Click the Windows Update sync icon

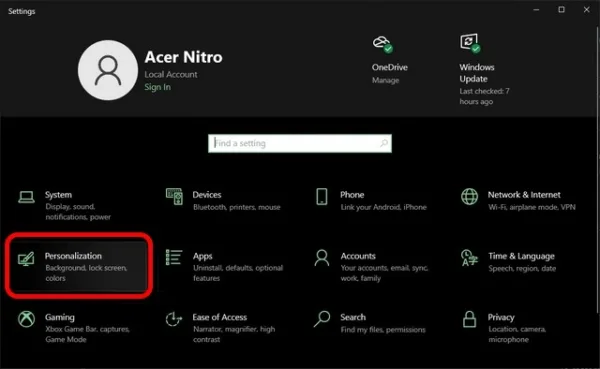coord(470,43)
